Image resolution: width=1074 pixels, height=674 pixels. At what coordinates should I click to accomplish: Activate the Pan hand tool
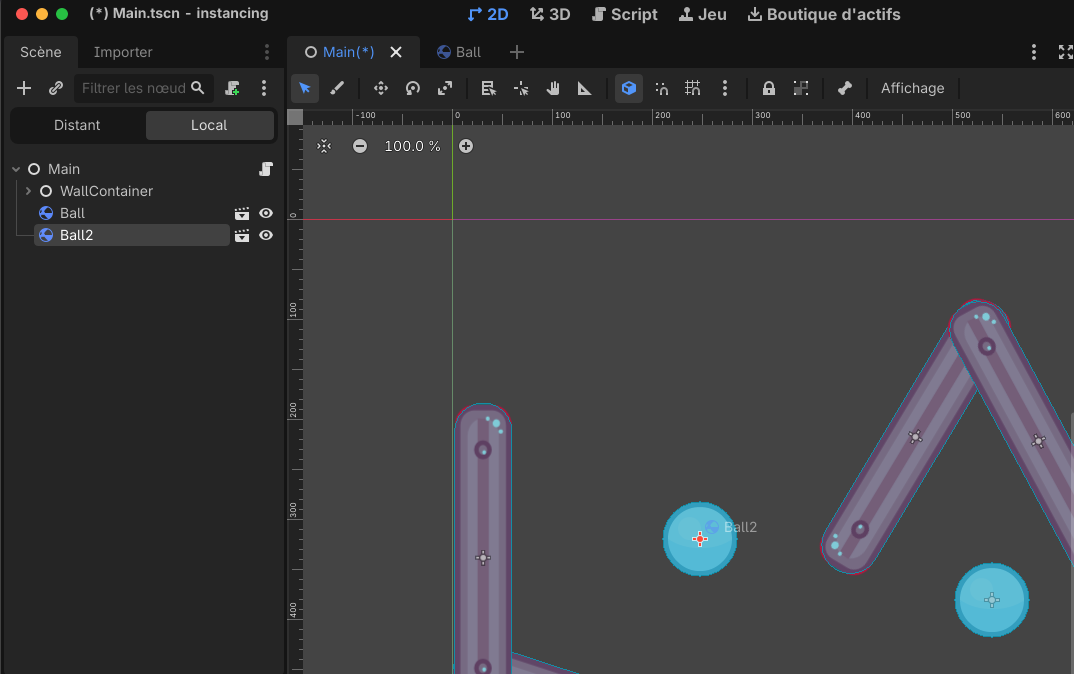coord(553,88)
